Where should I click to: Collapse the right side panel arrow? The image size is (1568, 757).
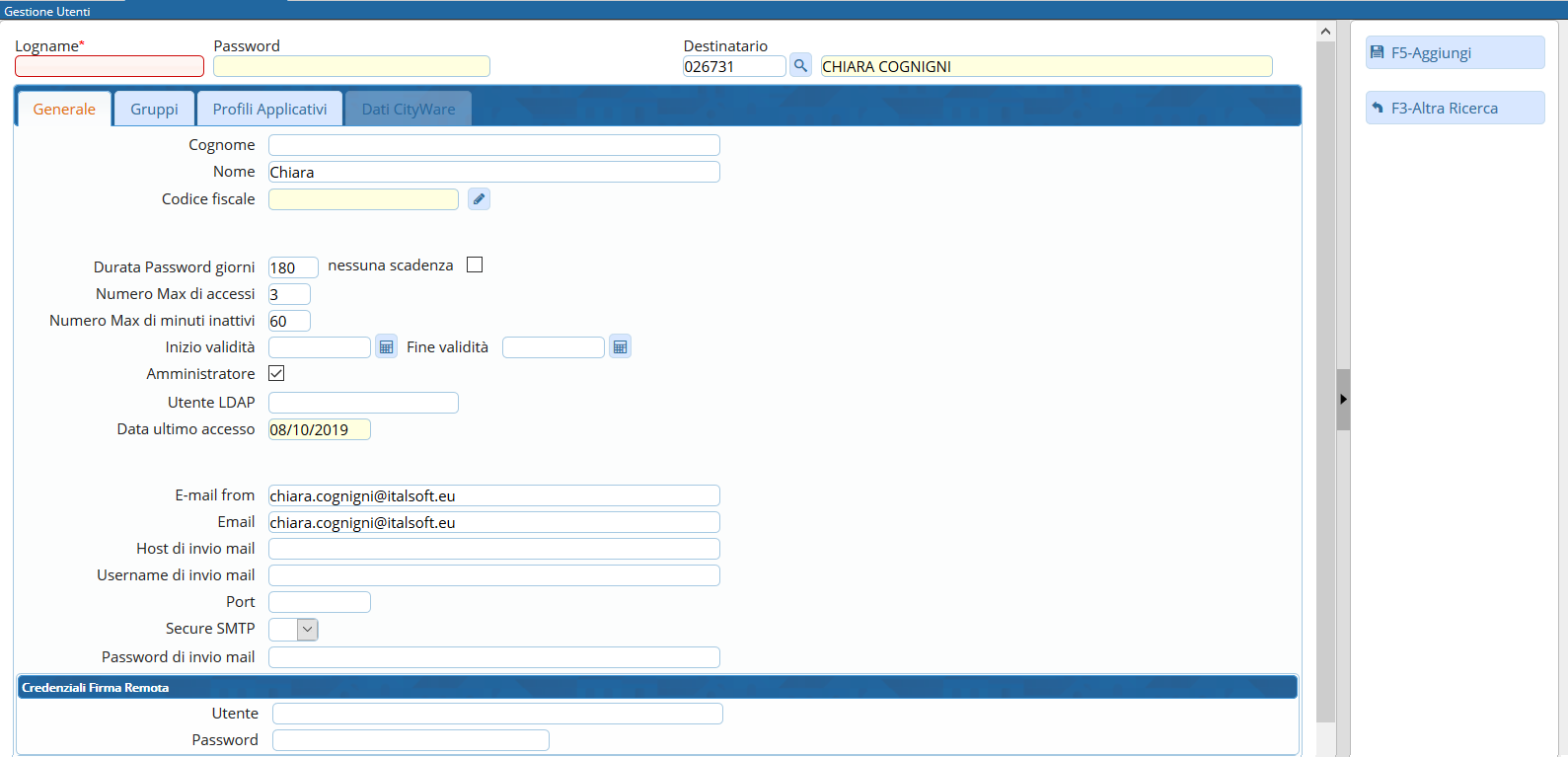tap(1343, 400)
